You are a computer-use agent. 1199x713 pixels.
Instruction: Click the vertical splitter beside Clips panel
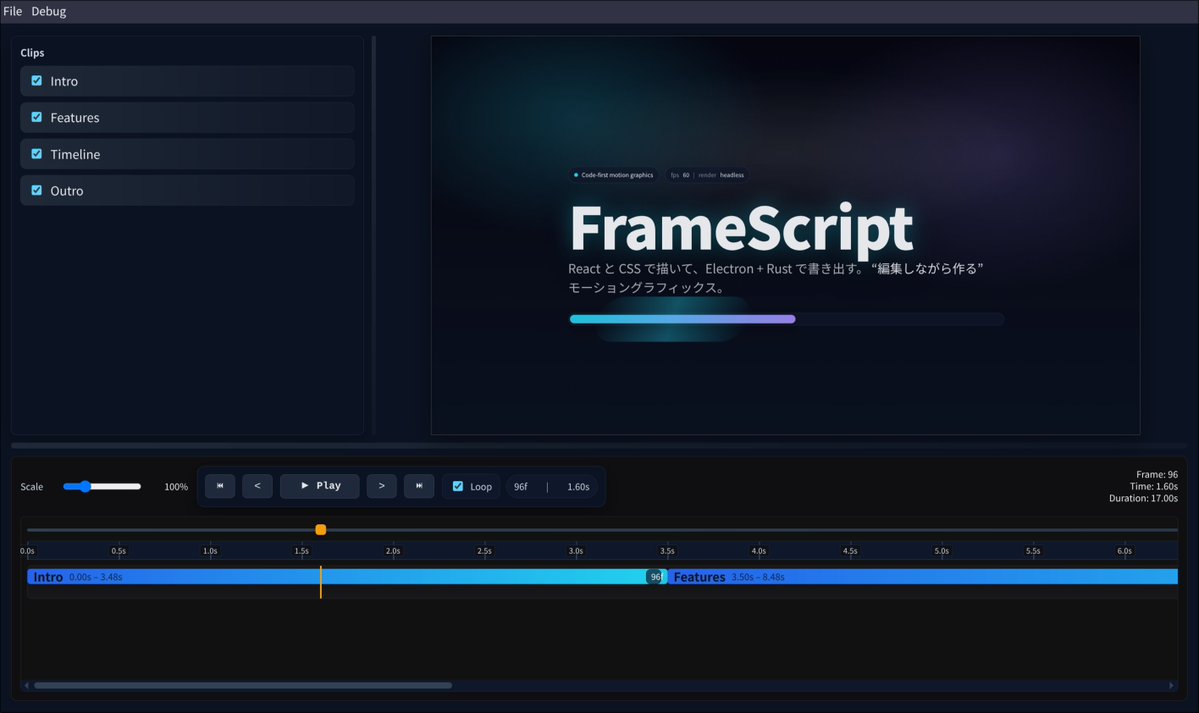coord(373,236)
